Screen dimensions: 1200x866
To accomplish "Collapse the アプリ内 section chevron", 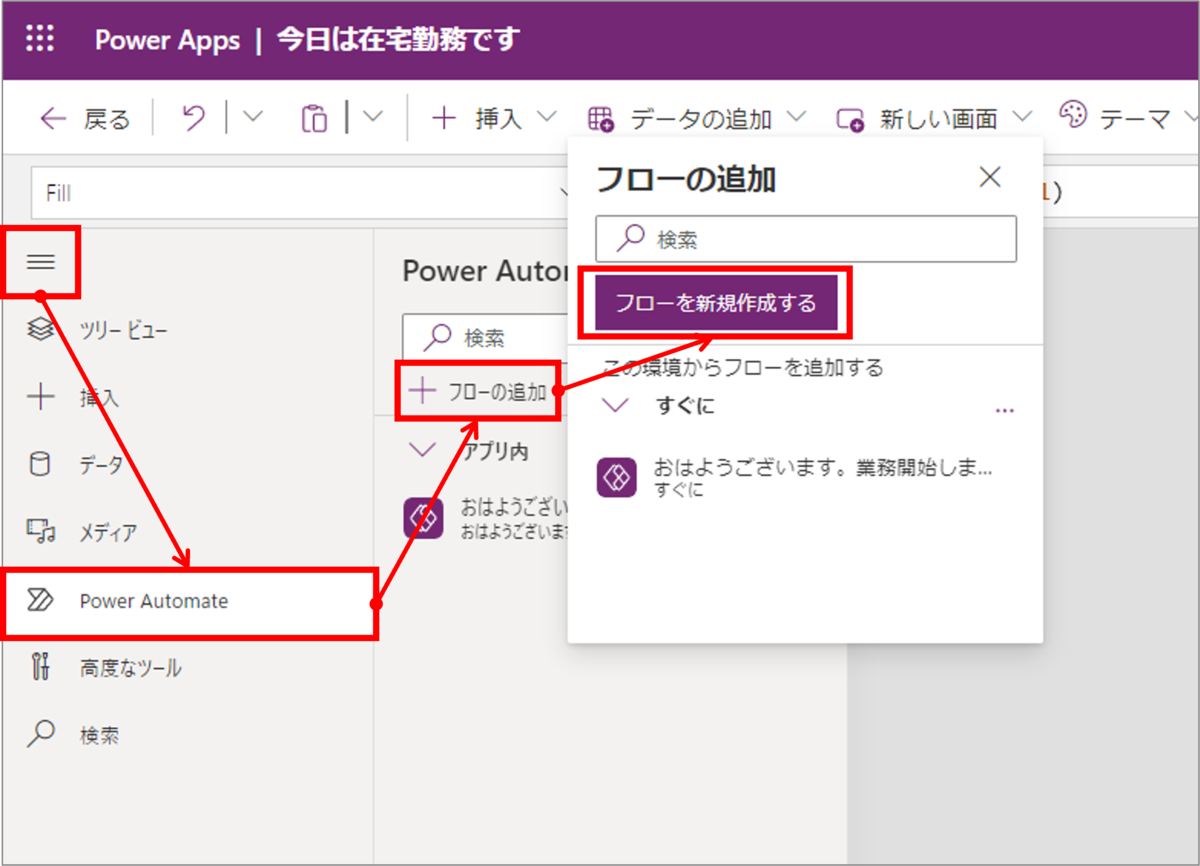I will tap(423, 451).
